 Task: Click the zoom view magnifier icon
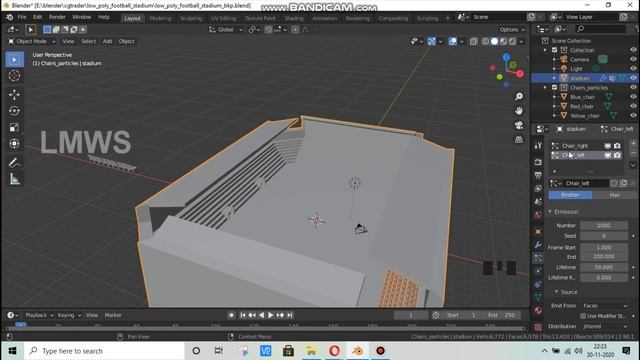pos(519,97)
